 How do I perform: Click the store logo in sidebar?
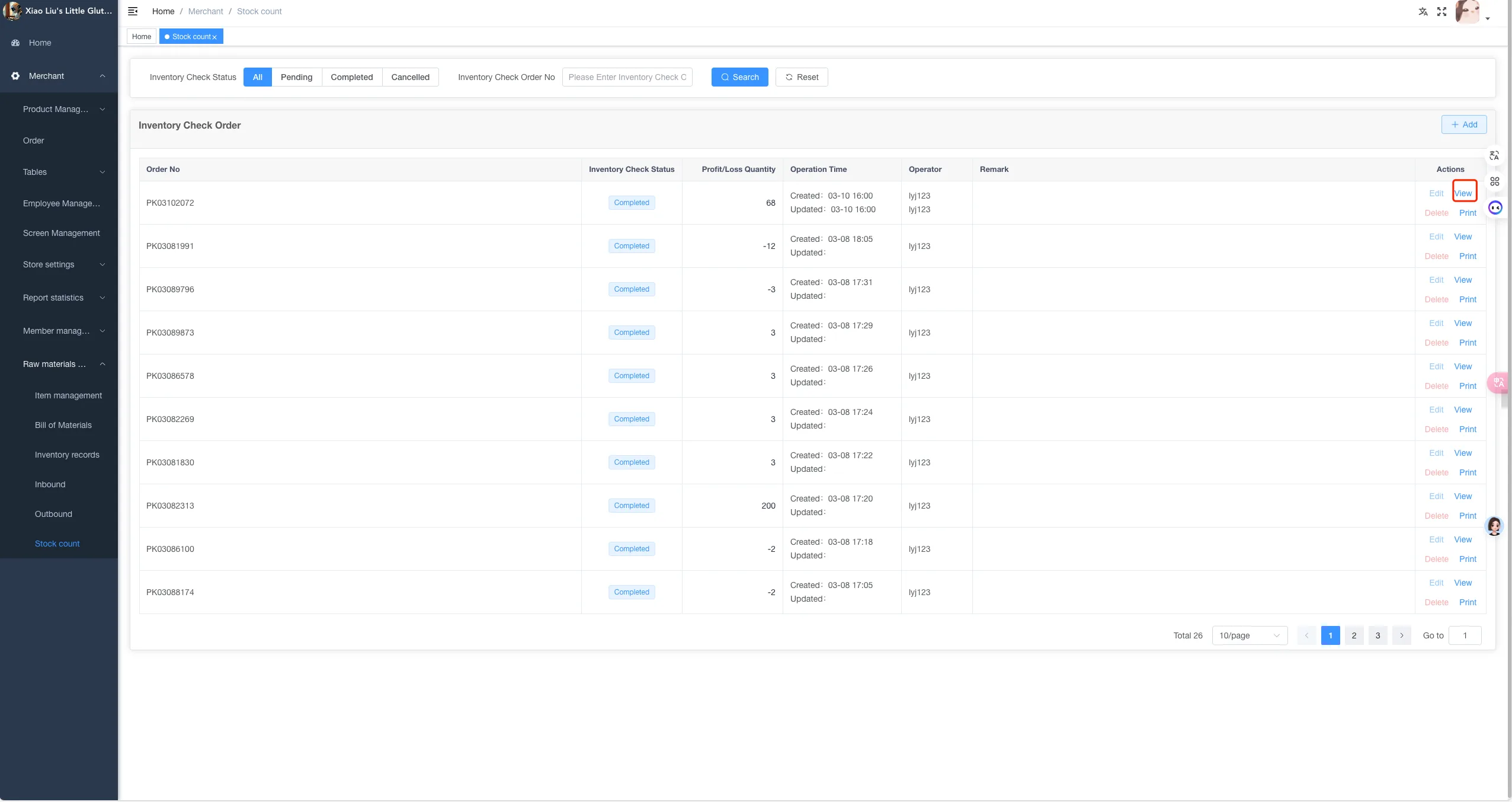click(x=12, y=11)
